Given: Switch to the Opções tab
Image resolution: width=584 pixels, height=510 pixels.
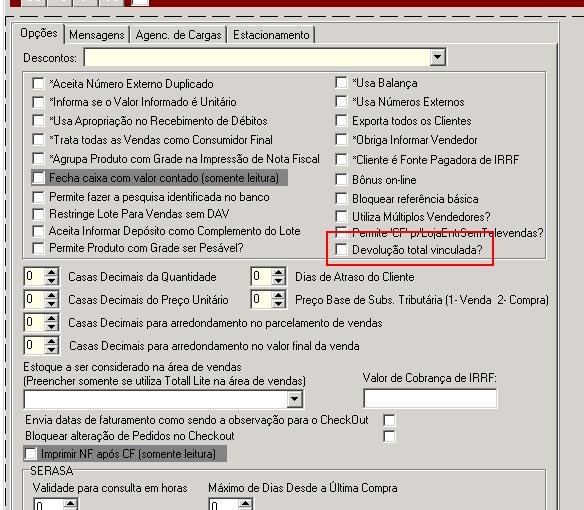Looking at the screenshot, I should pos(39,33).
